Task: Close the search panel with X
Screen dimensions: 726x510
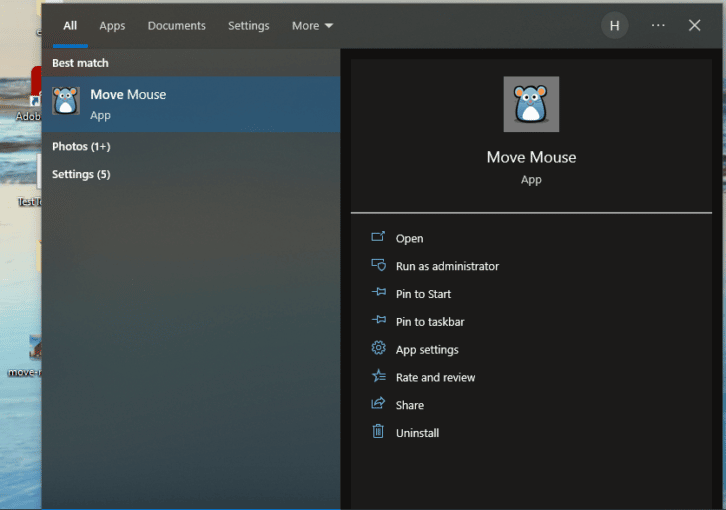Action: [695, 26]
